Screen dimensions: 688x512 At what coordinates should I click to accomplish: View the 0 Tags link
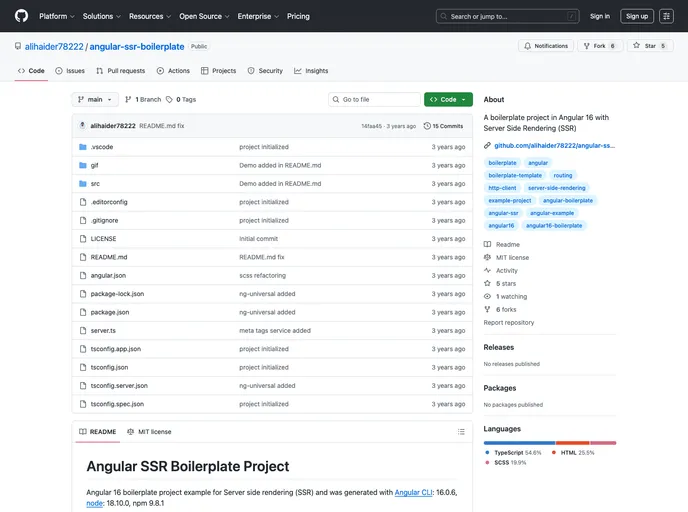pos(181,100)
